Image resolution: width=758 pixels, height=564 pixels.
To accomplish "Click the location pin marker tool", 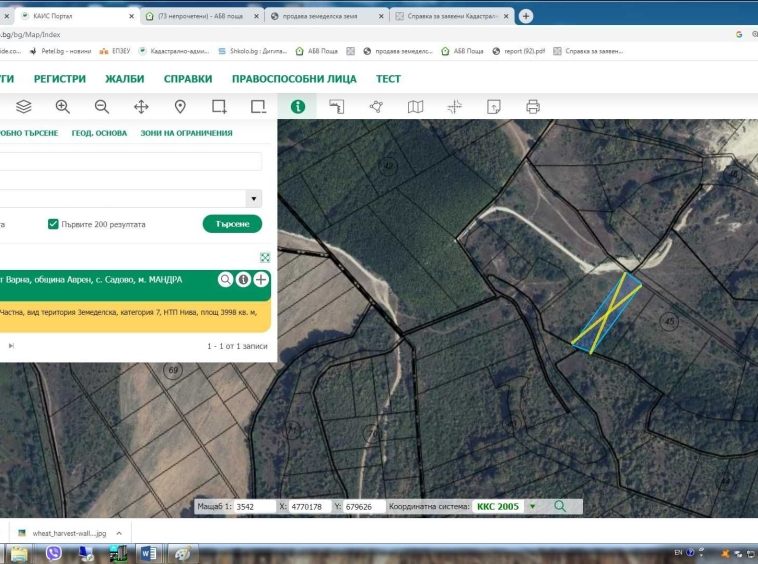I will (180, 106).
